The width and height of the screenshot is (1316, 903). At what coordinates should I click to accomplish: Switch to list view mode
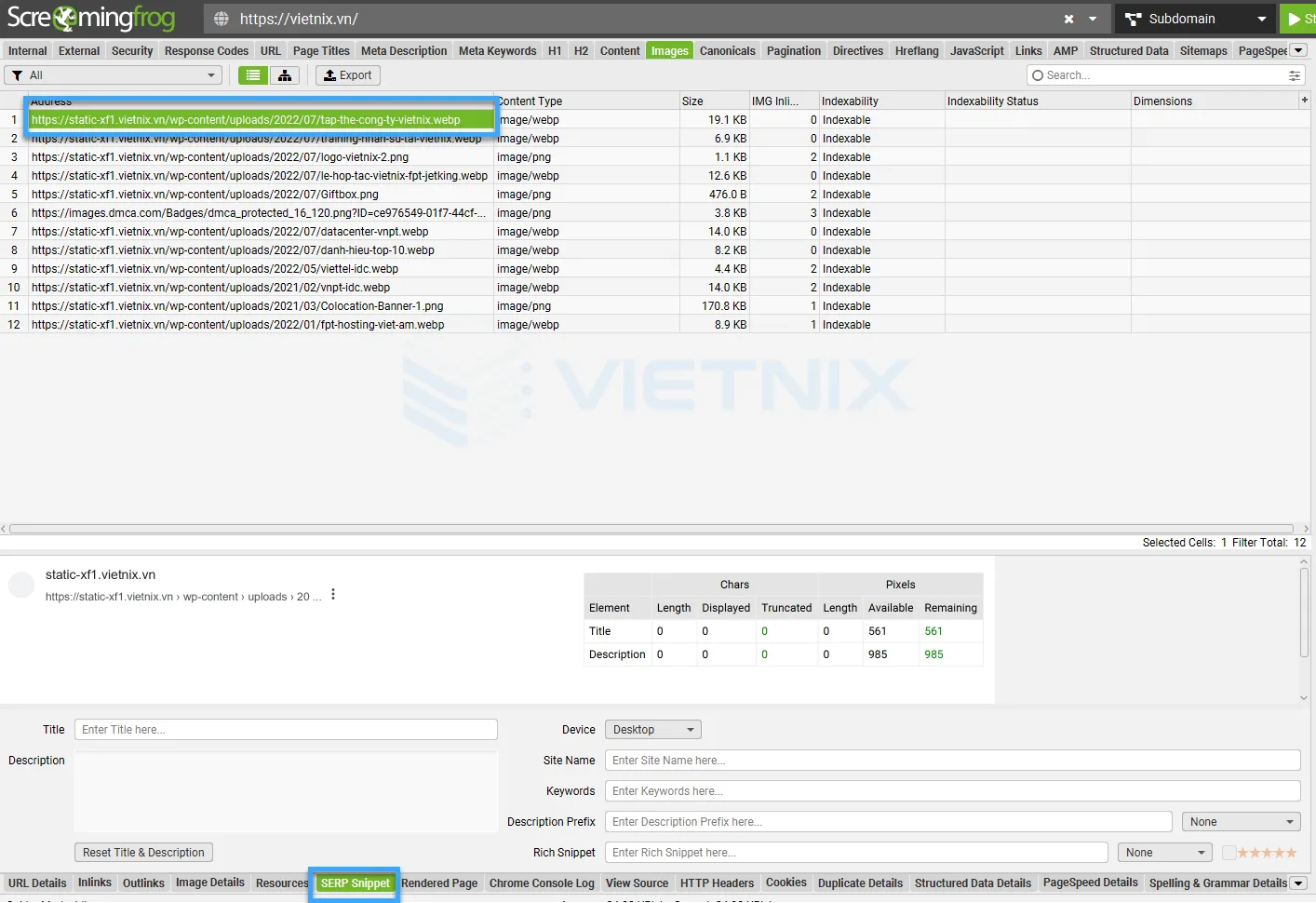click(252, 75)
